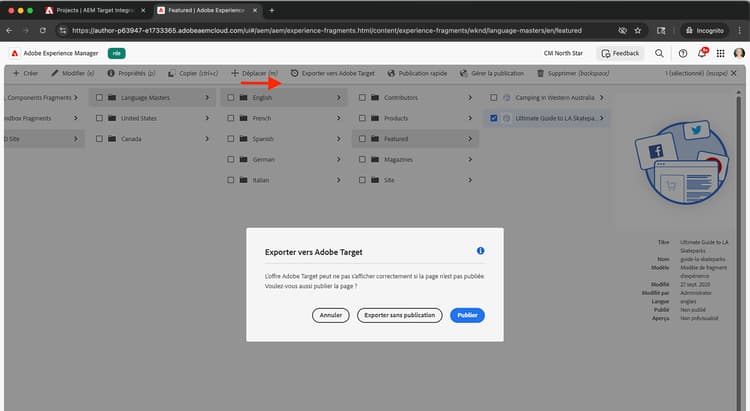
Task: Click Gérer la publication toolbar action
Action: click(x=492, y=73)
